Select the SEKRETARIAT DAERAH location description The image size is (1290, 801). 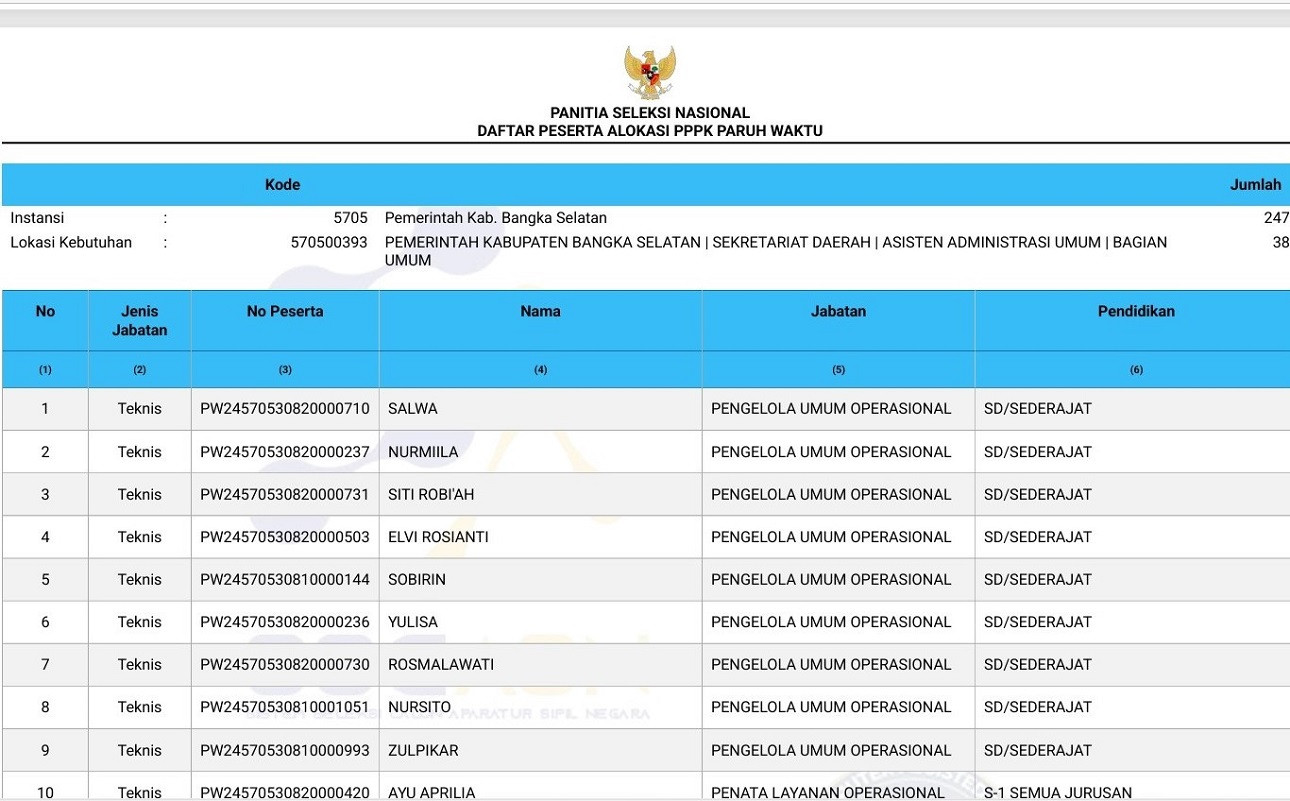pos(776,251)
